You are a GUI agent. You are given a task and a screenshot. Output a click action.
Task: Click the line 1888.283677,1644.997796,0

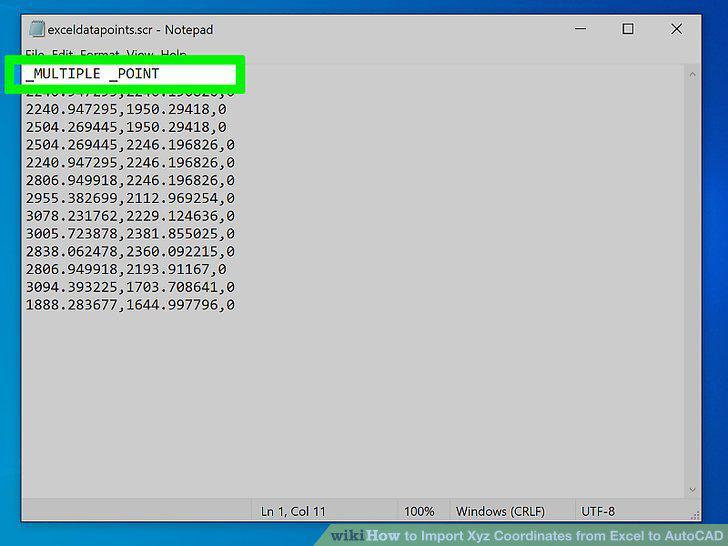pos(130,305)
